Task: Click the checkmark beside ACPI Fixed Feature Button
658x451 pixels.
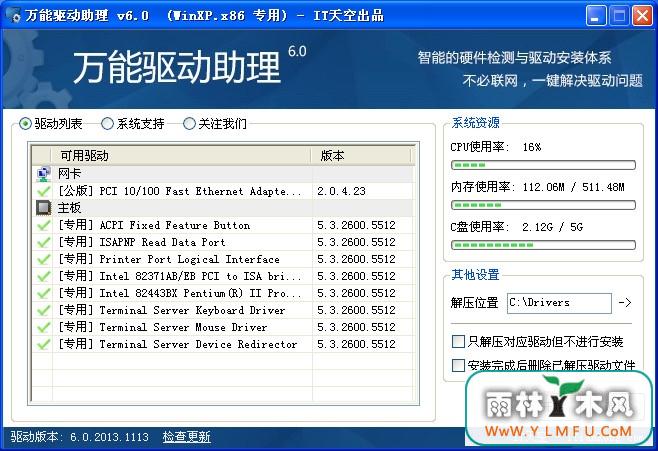Action: click(43, 225)
